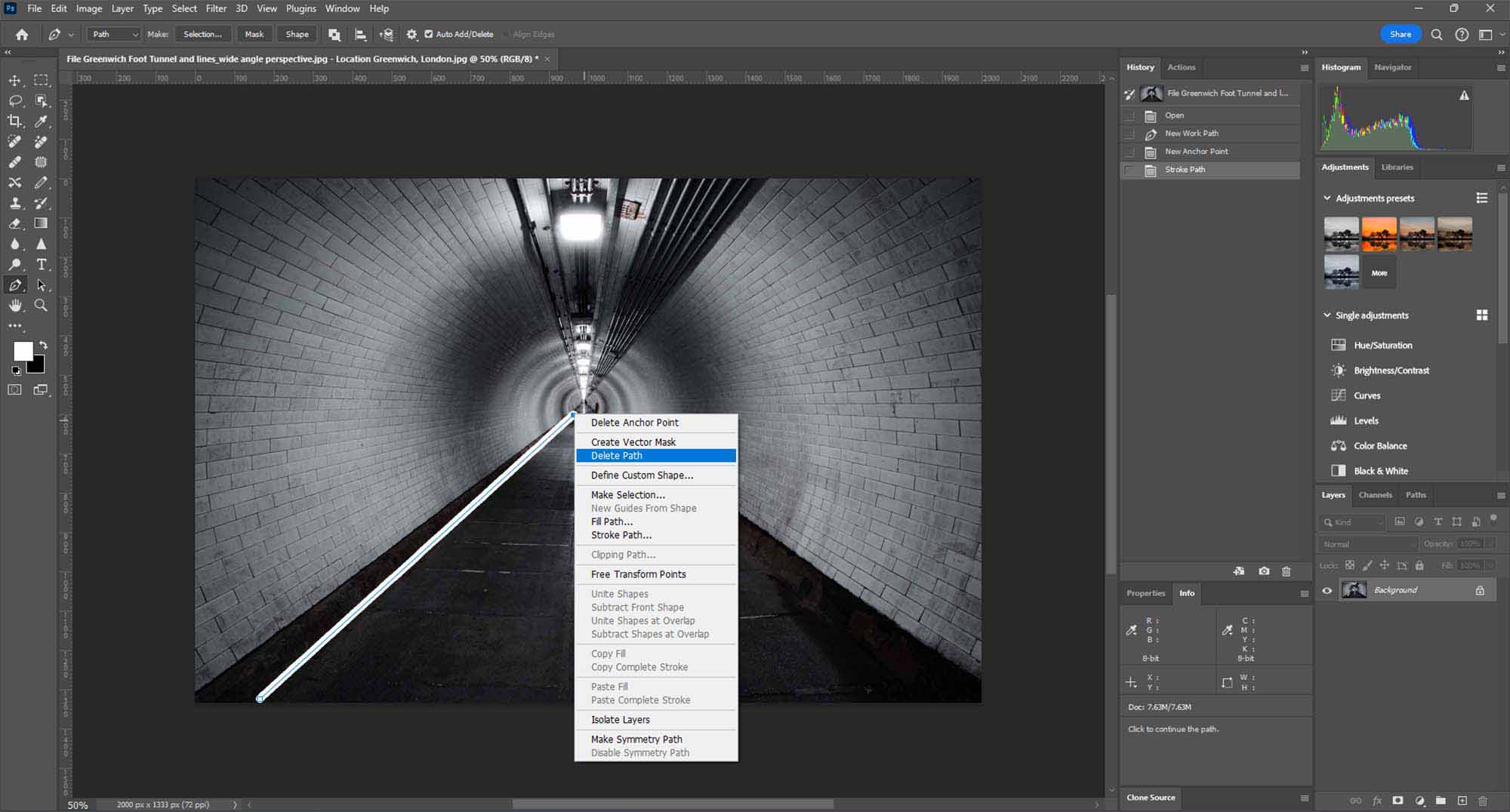The height and width of the screenshot is (812, 1510).
Task: Toggle history brush source for Open state
Action: click(x=1129, y=115)
